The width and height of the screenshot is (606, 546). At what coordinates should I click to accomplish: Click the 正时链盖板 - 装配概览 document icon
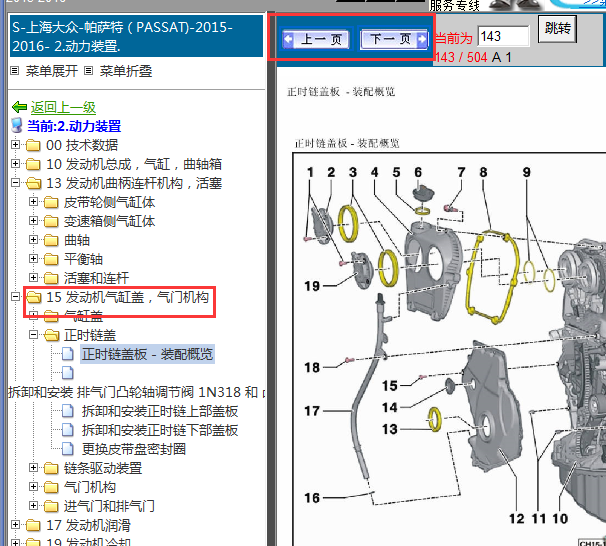click(68, 354)
